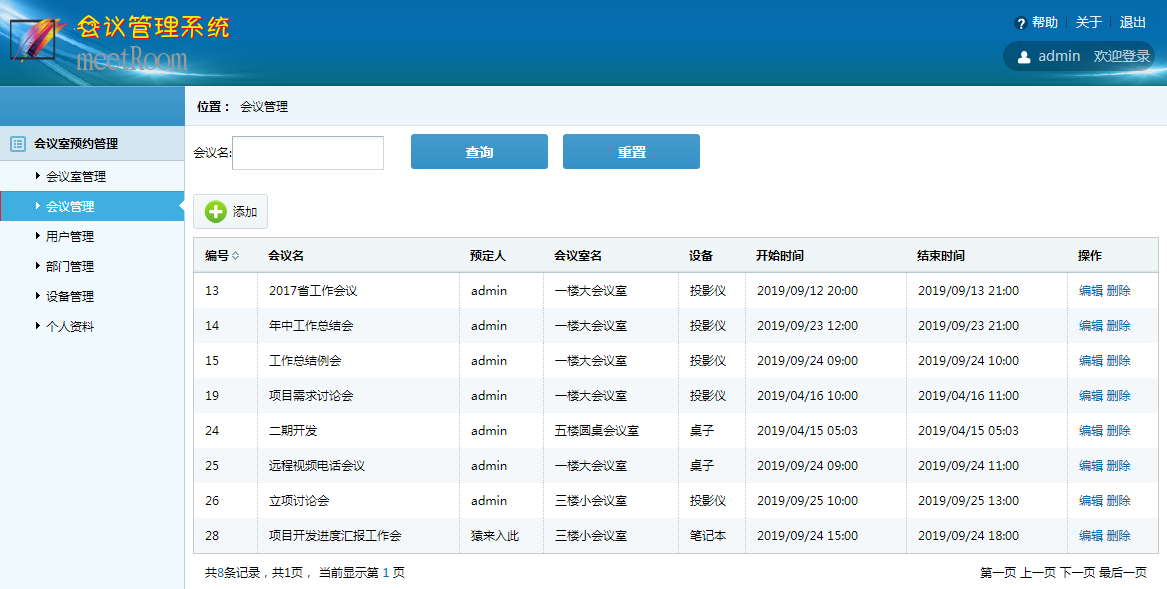Click start time 2019/04/15 05:03
Viewport: 1167px width, 589px height.
(x=808, y=430)
